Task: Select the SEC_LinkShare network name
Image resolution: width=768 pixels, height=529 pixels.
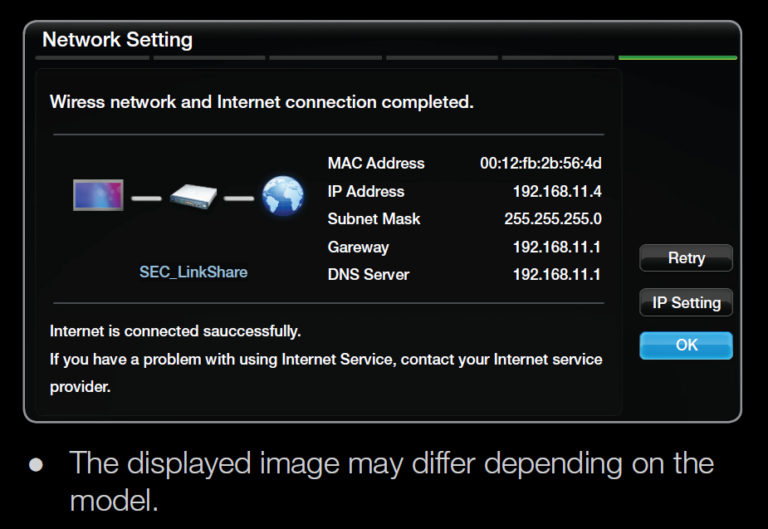Action: click(193, 272)
